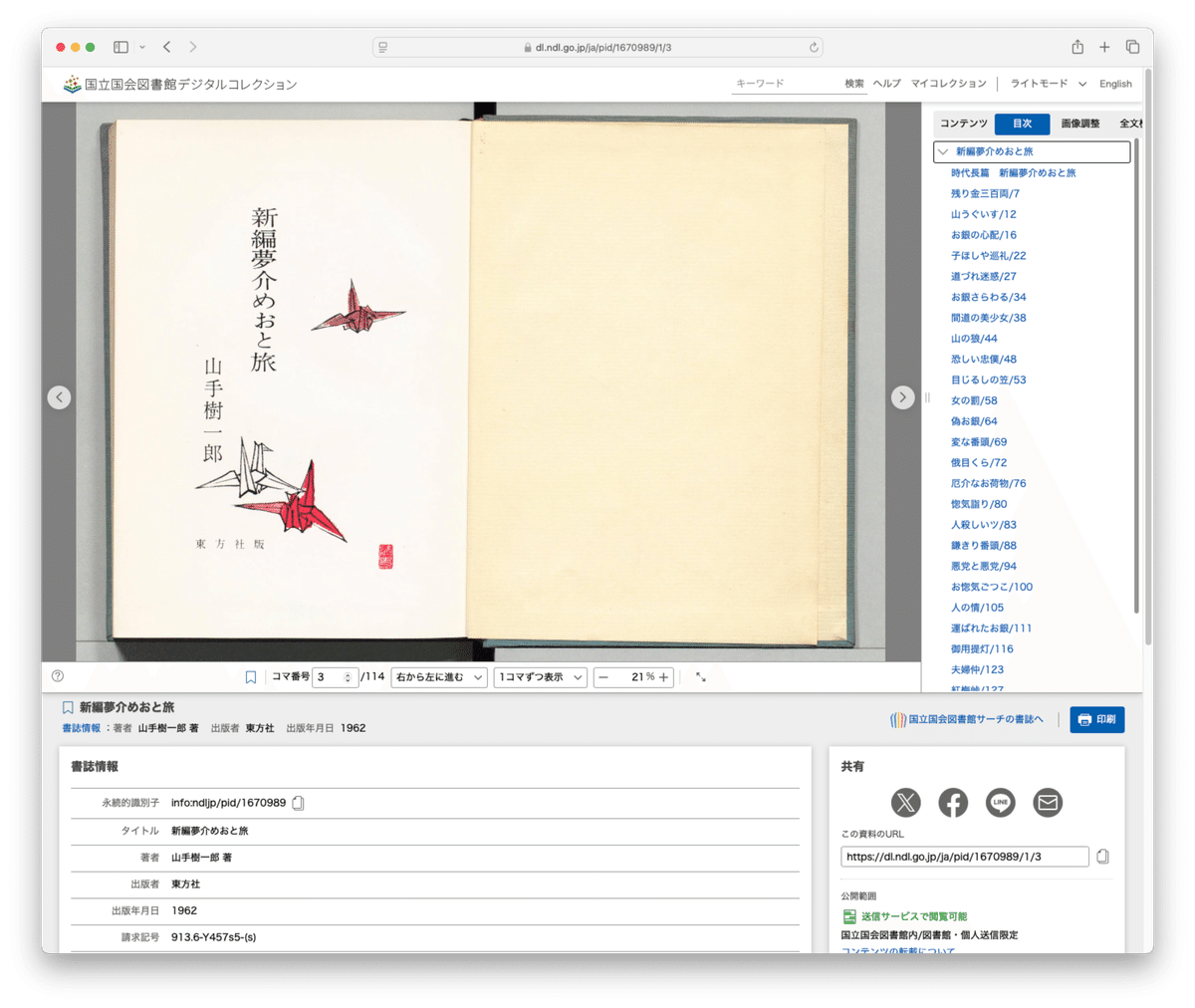
Task: Click the 書誌情報 link under the title
Action: coord(82,728)
